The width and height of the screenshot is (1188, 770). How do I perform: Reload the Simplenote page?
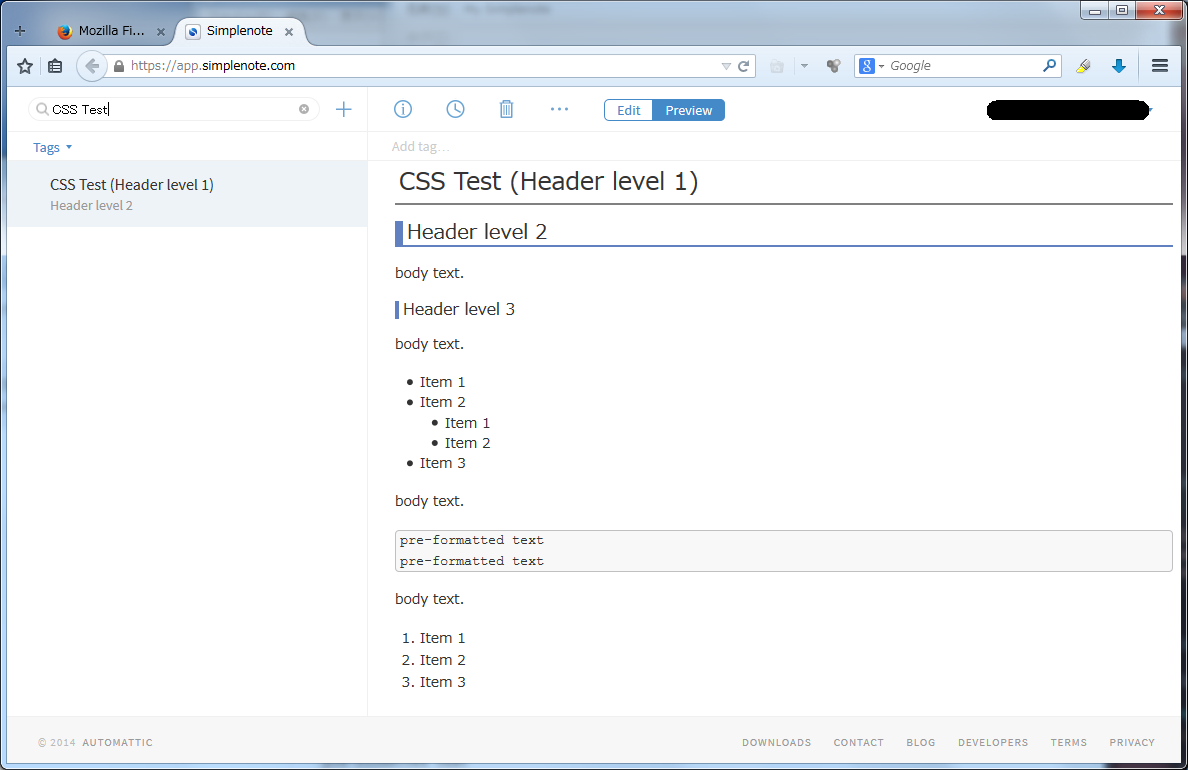tap(744, 65)
